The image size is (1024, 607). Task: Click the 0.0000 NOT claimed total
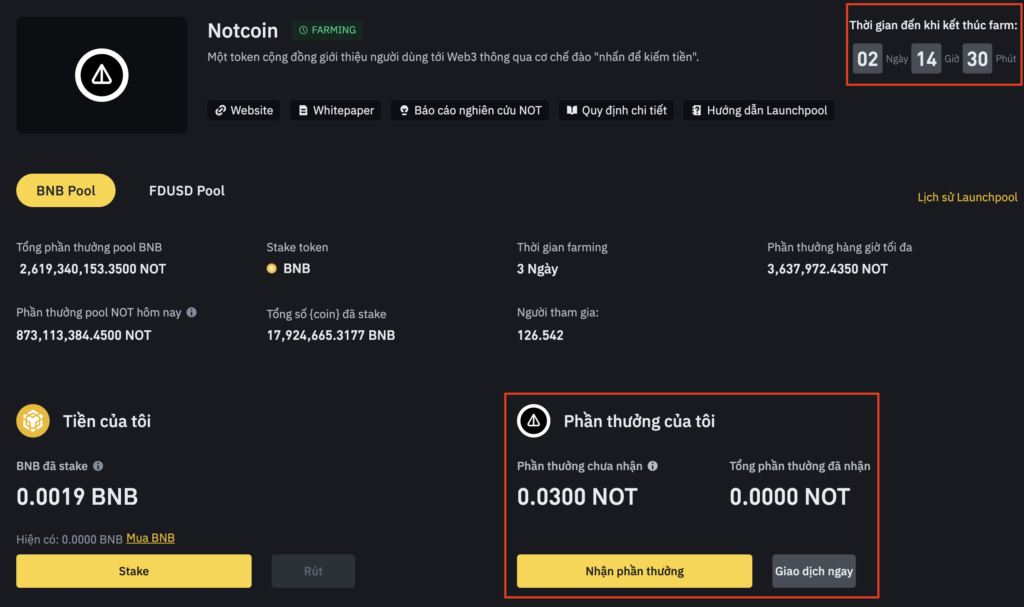[790, 497]
